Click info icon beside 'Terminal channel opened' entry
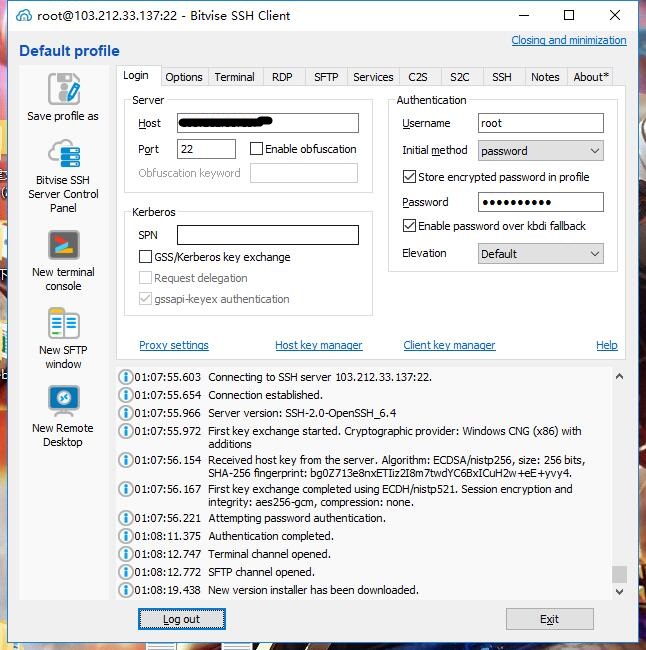Viewport: 646px width, 650px height. coord(125,554)
